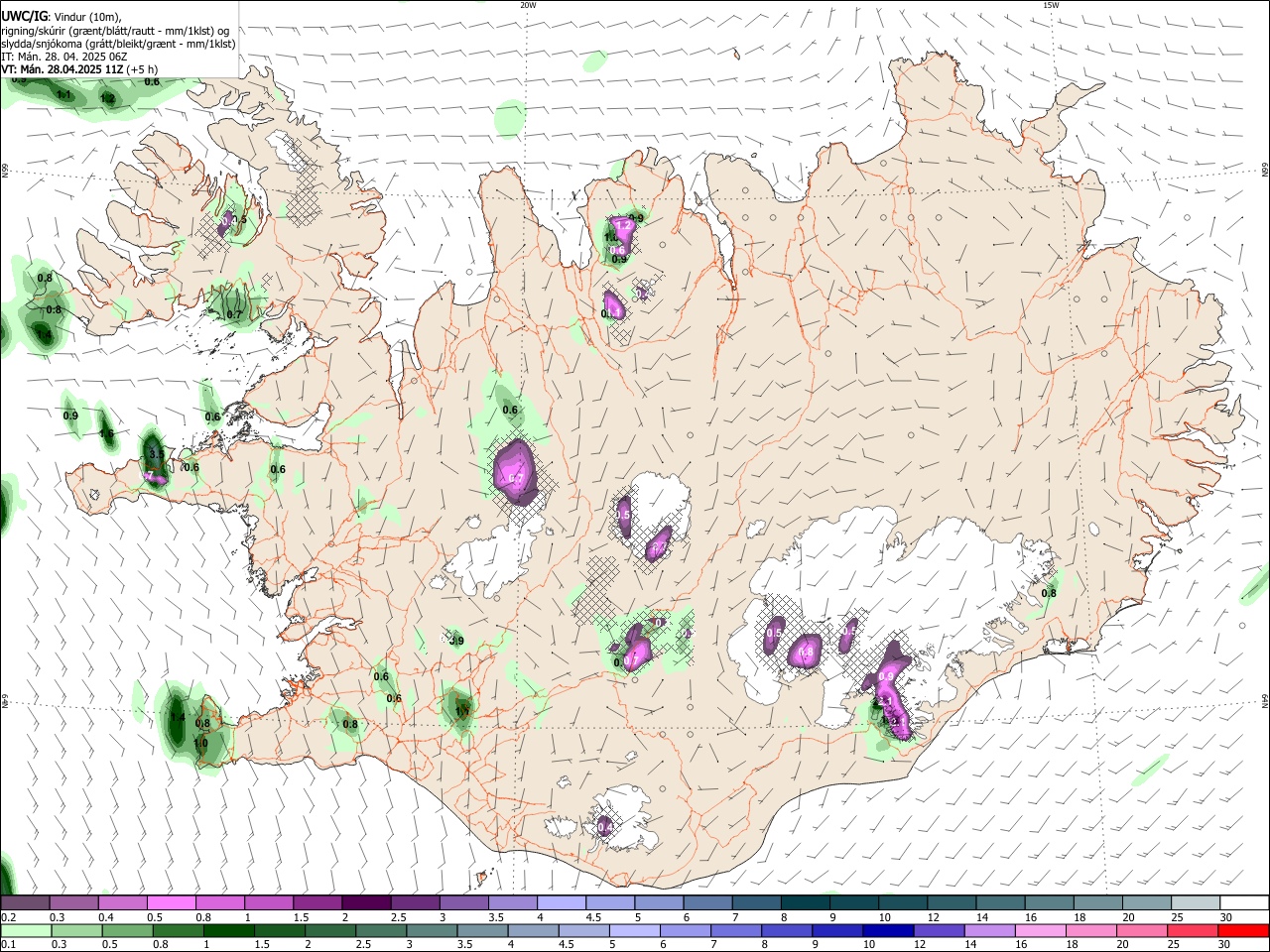Click the snow-scale swatch between 2.5 and 3

pos(414,902)
